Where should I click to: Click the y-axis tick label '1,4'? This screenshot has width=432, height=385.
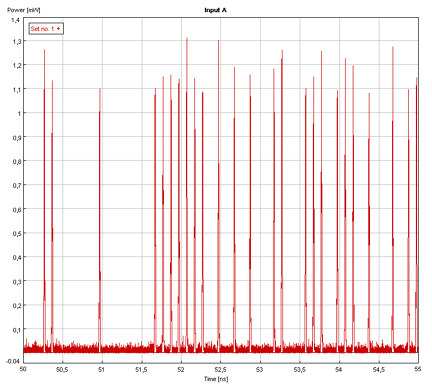tap(15, 20)
